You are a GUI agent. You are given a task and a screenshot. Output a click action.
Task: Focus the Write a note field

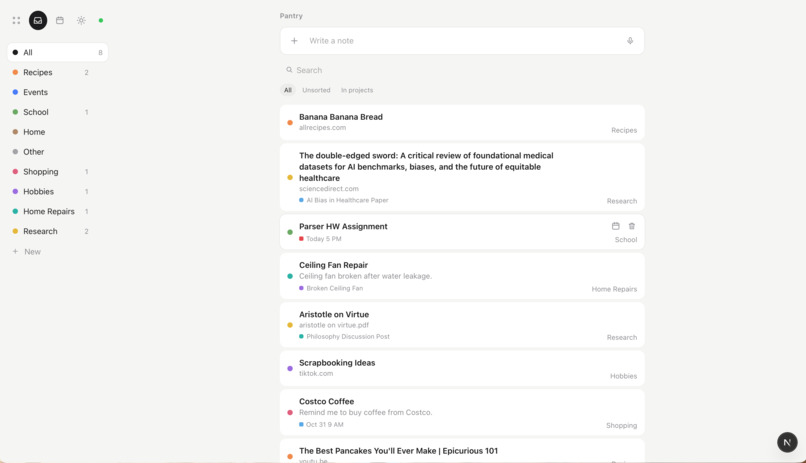[x=462, y=41]
